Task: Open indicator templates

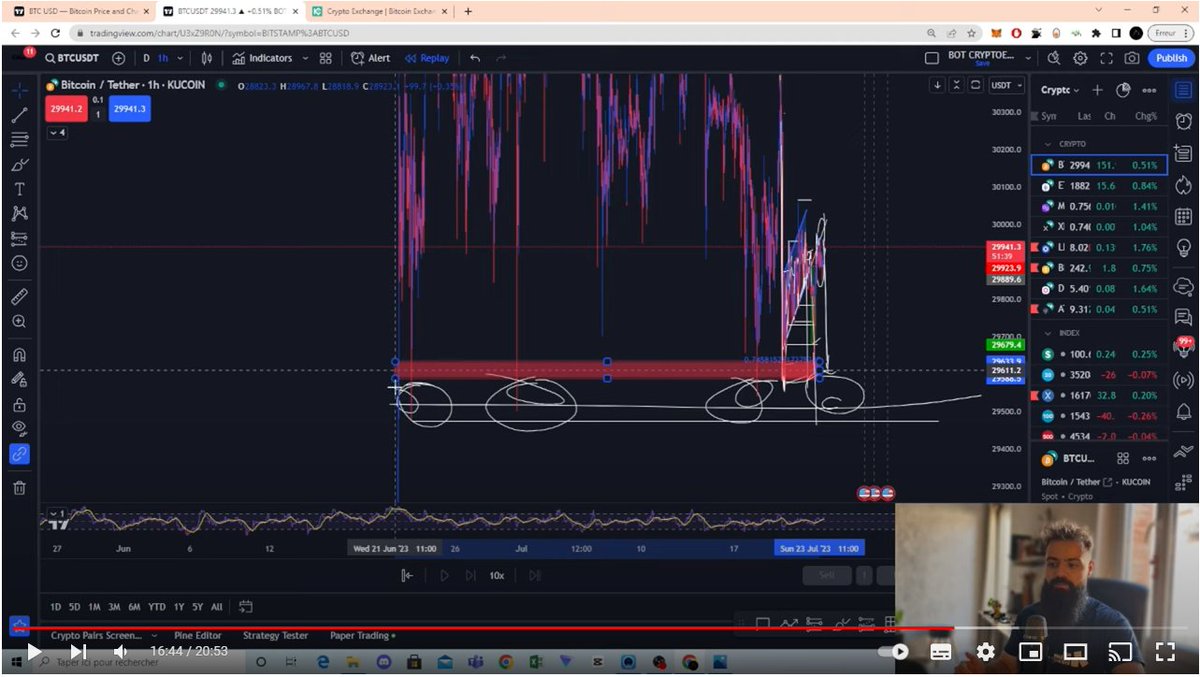Action: click(x=326, y=58)
